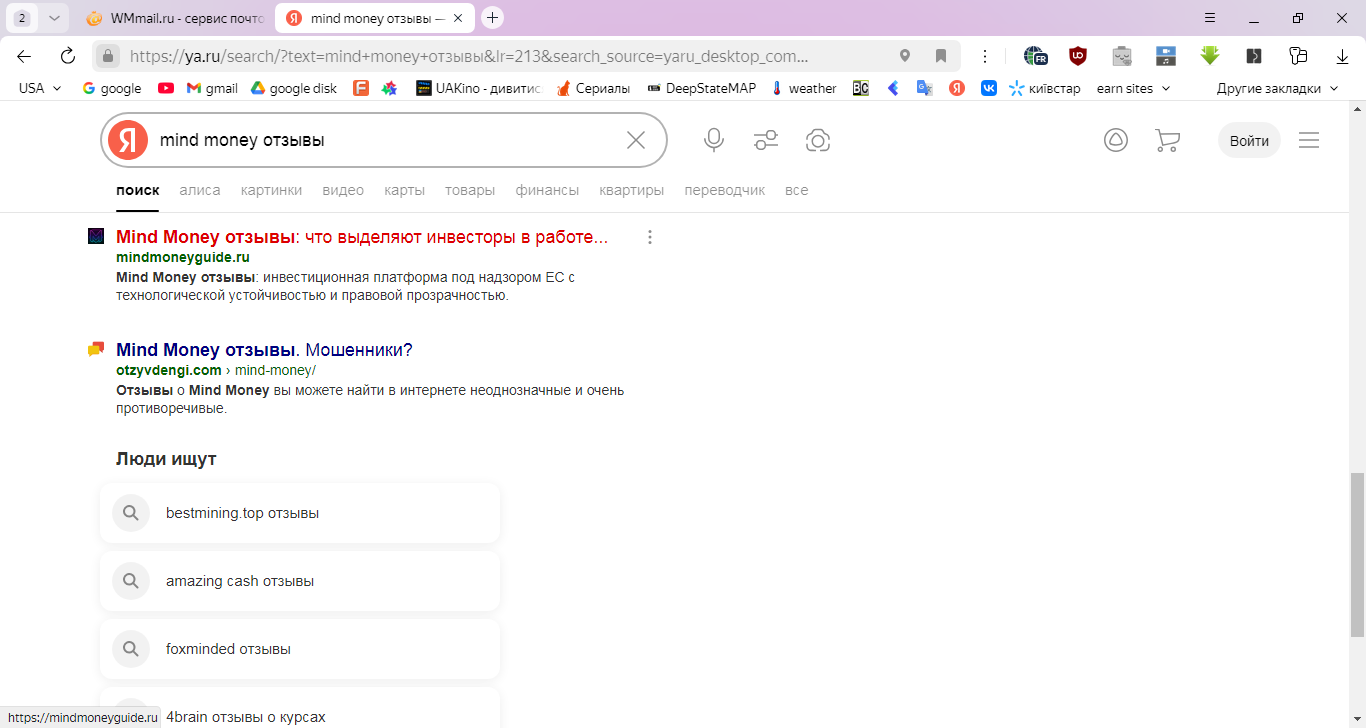Expand the USA bookmarks folder
Image resolution: width=1366 pixels, height=728 pixels.
[x=40, y=88]
